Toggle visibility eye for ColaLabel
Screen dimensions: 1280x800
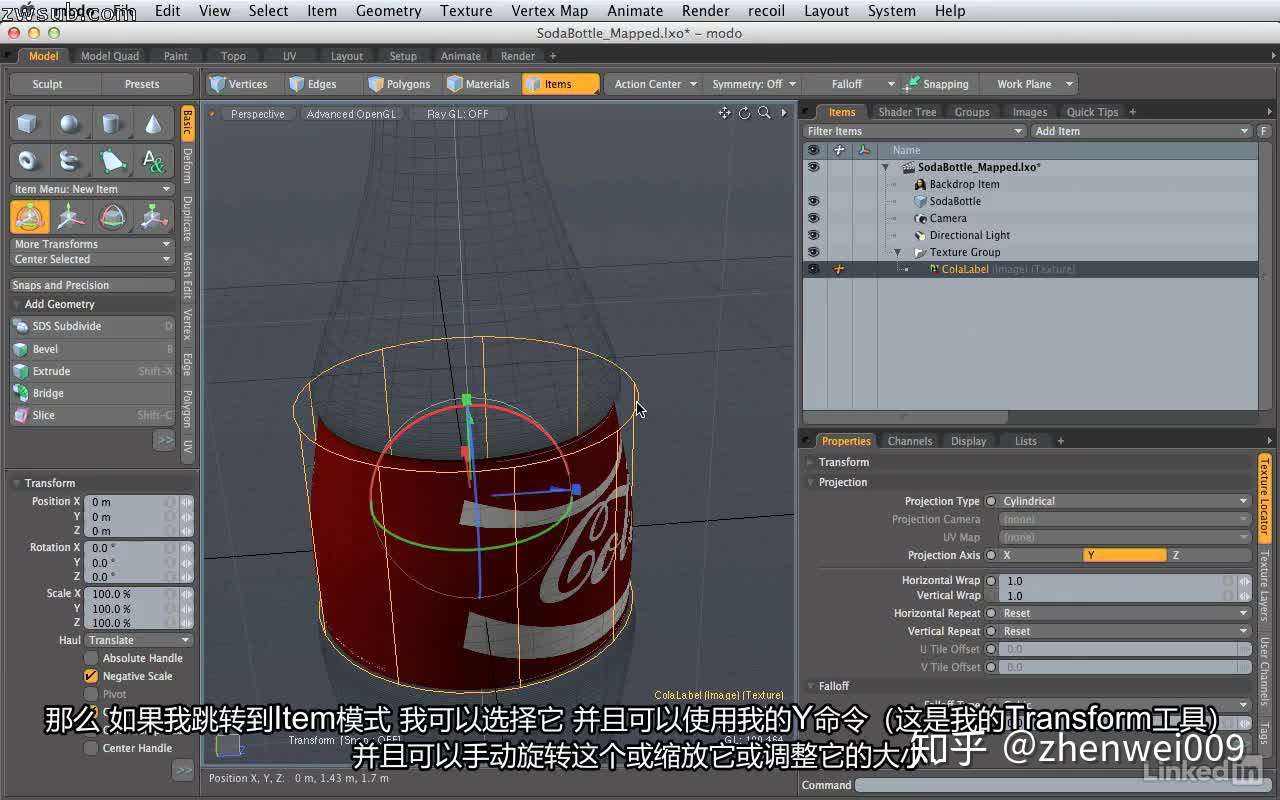click(813, 269)
